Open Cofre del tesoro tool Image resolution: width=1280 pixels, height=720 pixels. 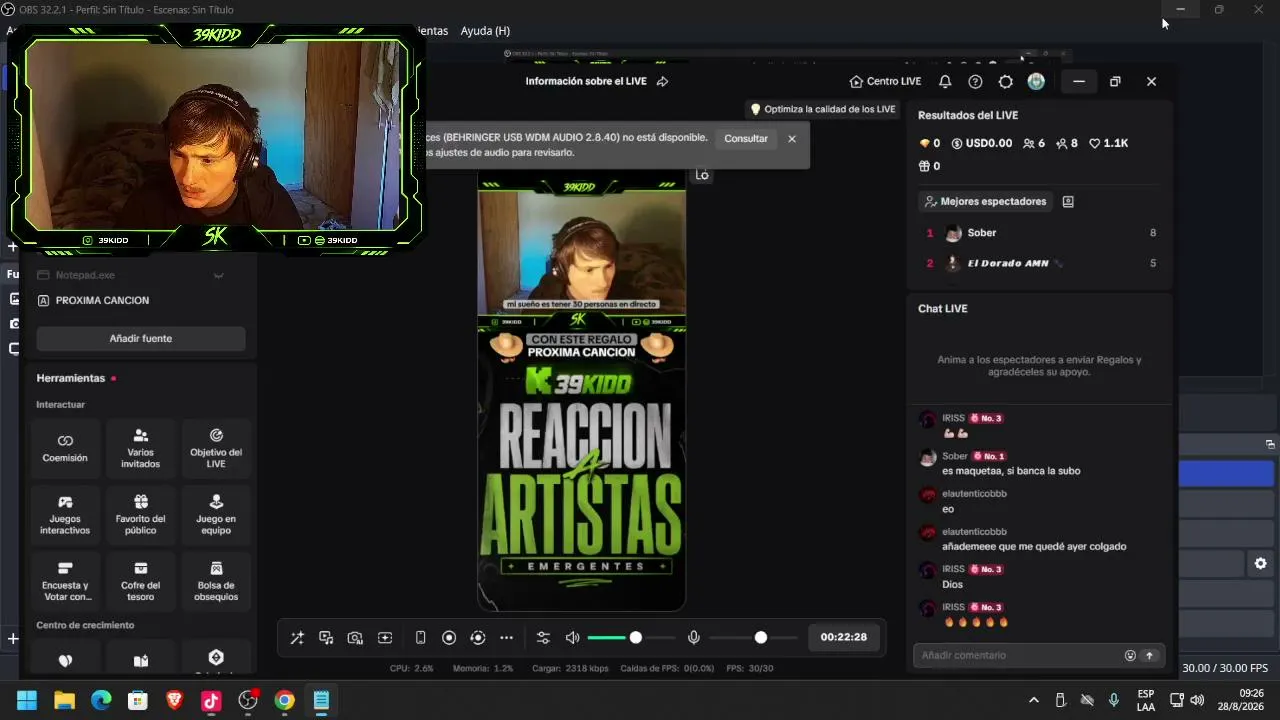click(140, 582)
